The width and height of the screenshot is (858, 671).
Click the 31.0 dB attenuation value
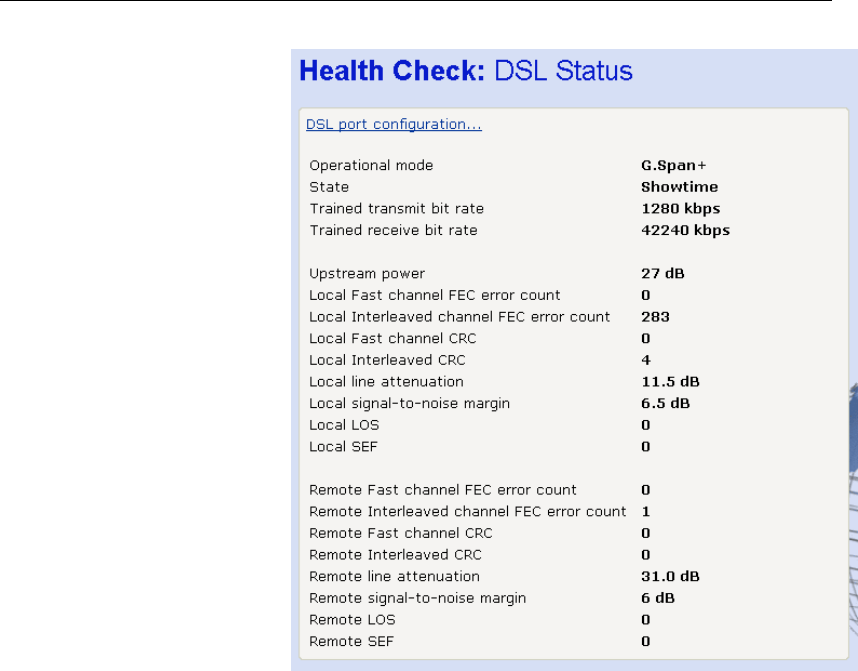point(670,576)
